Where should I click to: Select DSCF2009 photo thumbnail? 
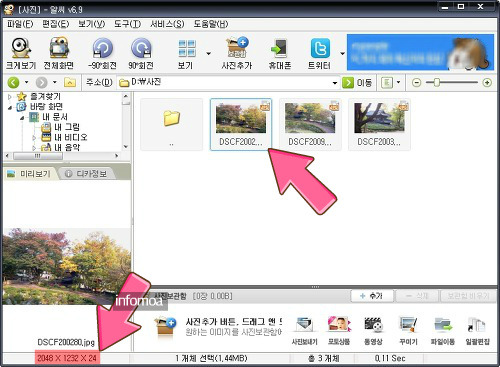pos(310,124)
